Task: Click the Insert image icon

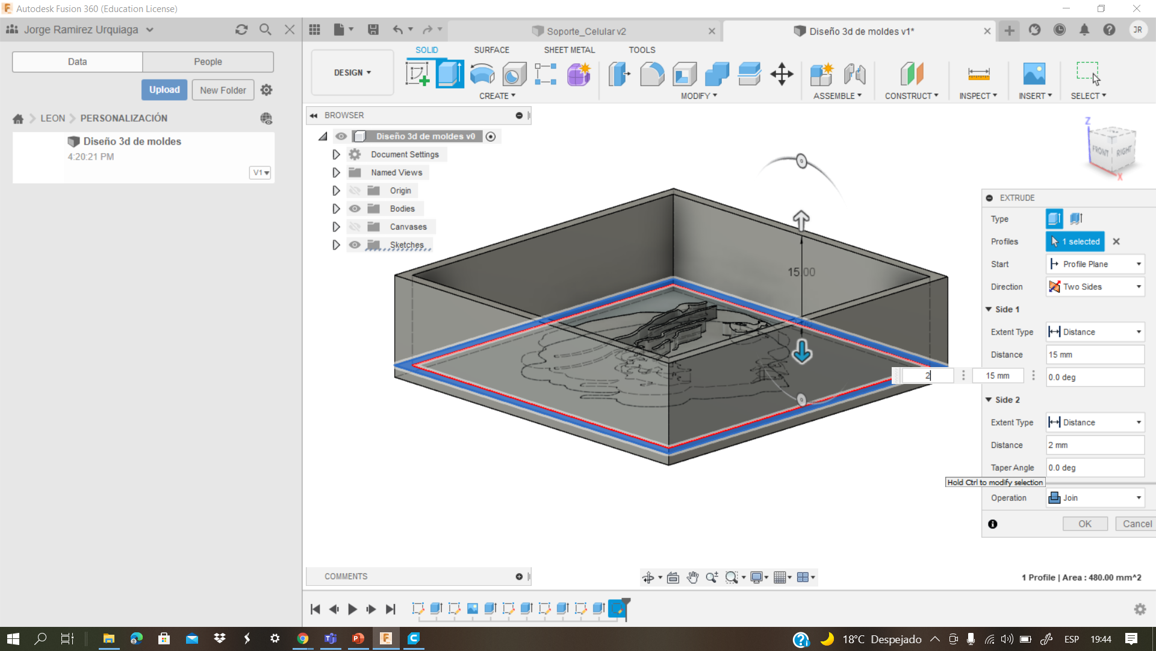Action: click(1034, 74)
